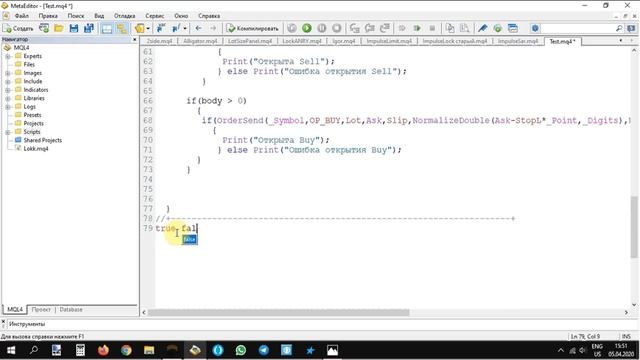Select the Presets folder

(32, 115)
